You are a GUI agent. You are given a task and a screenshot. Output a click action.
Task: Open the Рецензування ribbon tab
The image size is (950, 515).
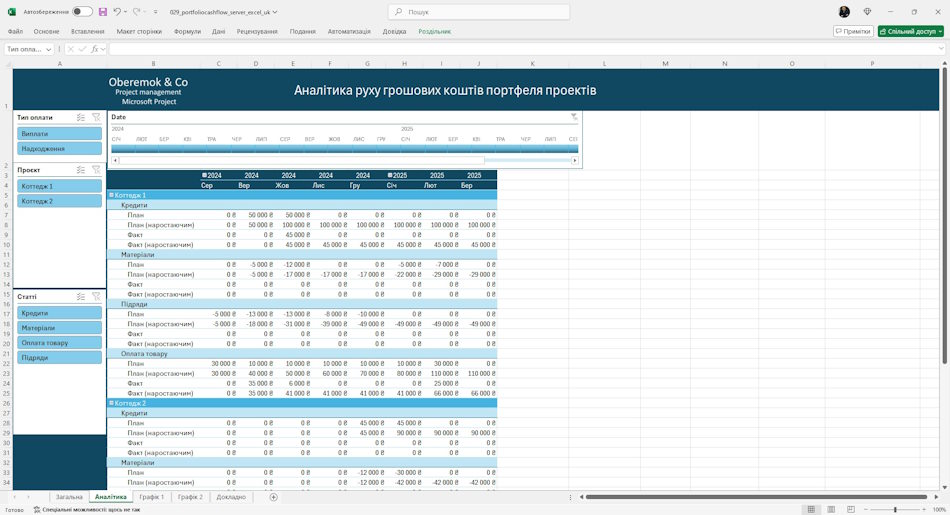point(257,32)
